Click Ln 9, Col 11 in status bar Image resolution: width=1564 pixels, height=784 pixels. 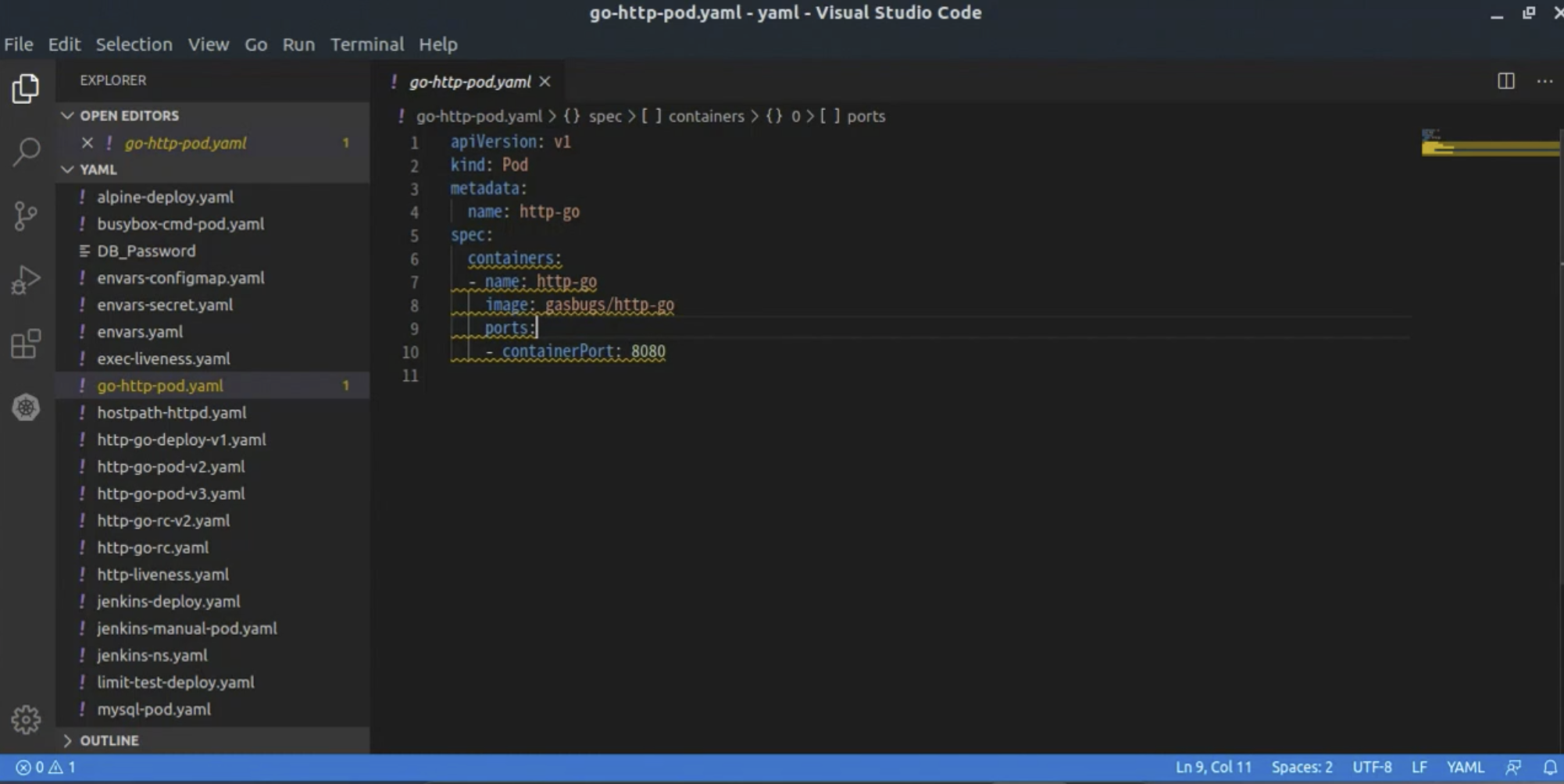click(1213, 767)
